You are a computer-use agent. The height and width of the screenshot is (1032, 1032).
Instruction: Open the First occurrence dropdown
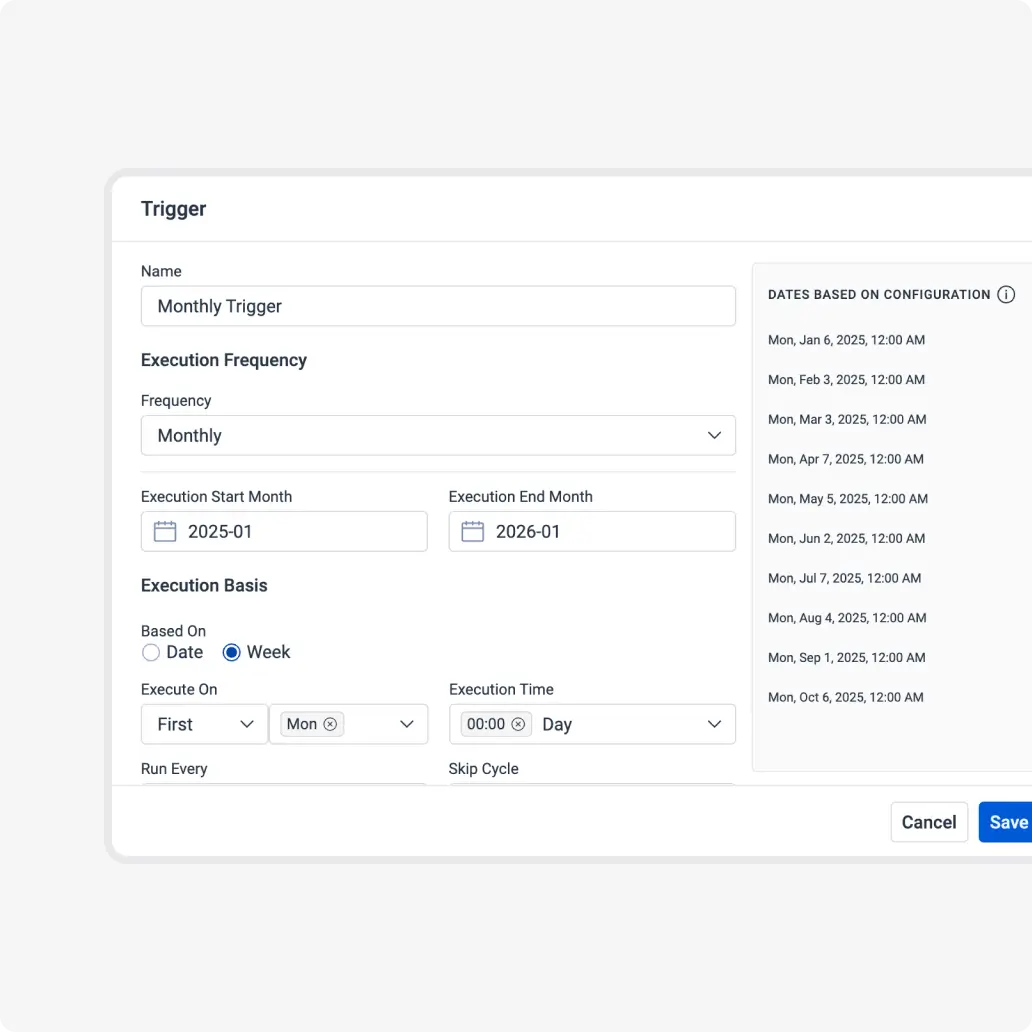tap(246, 724)
